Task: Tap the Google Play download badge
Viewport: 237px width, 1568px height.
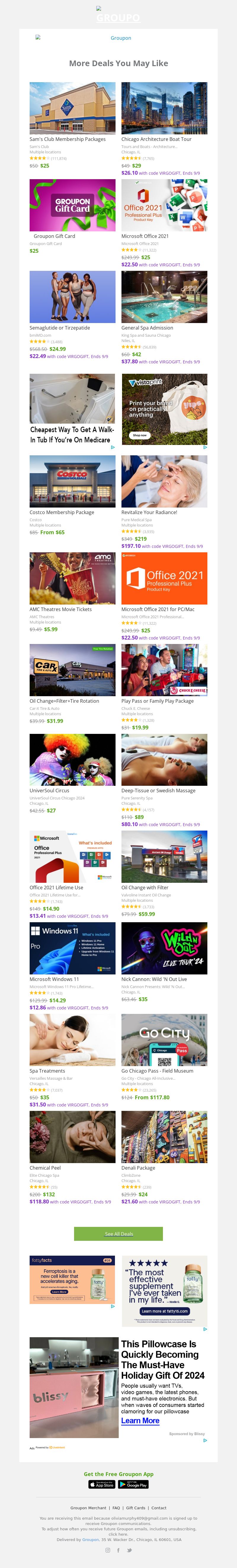Action: [x=133, y=1485]
